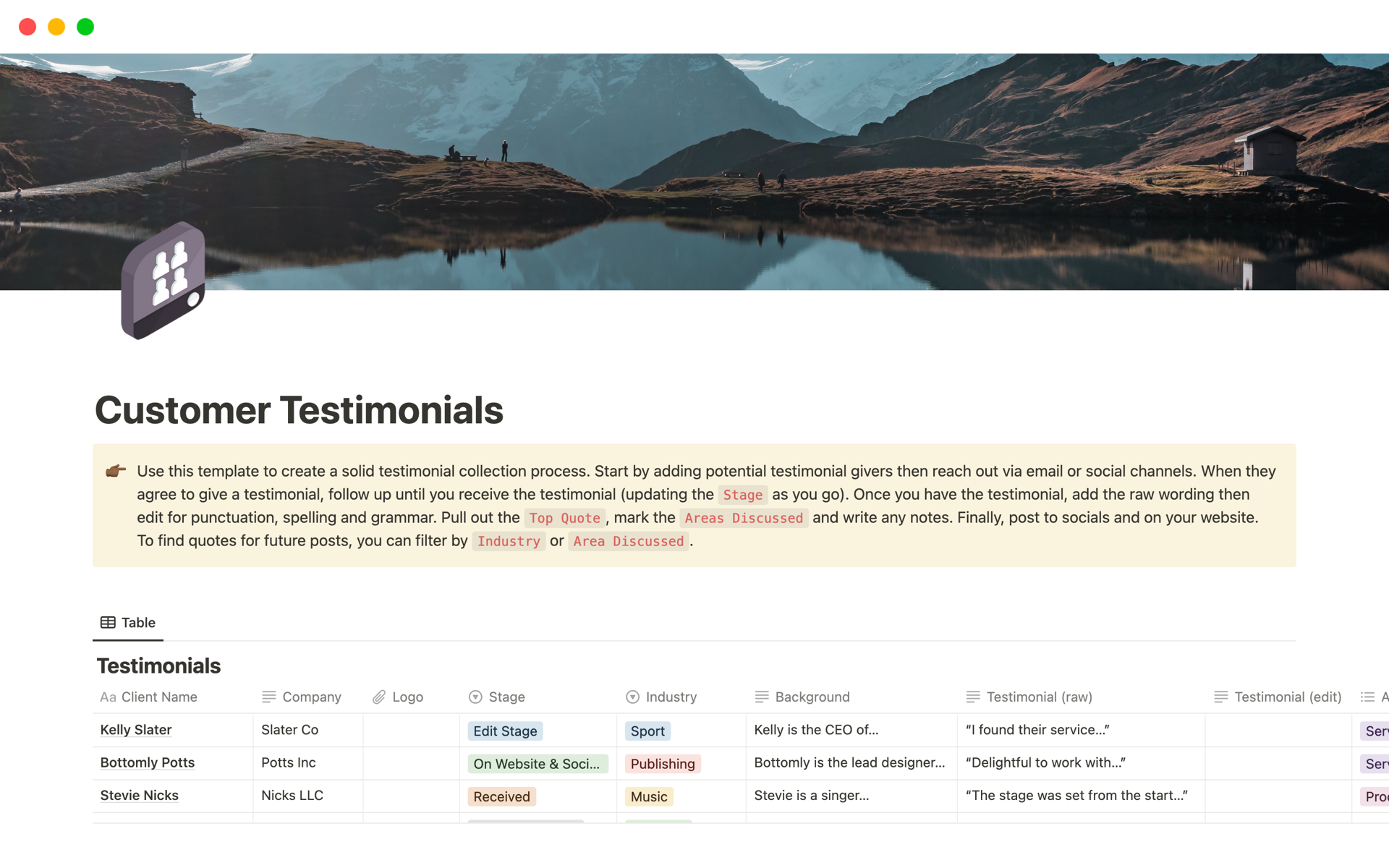This screenshot has width=1389, height=868.
Task: Expand the Industry dropdown for Bottomly Potts
Action: point(662,762)
